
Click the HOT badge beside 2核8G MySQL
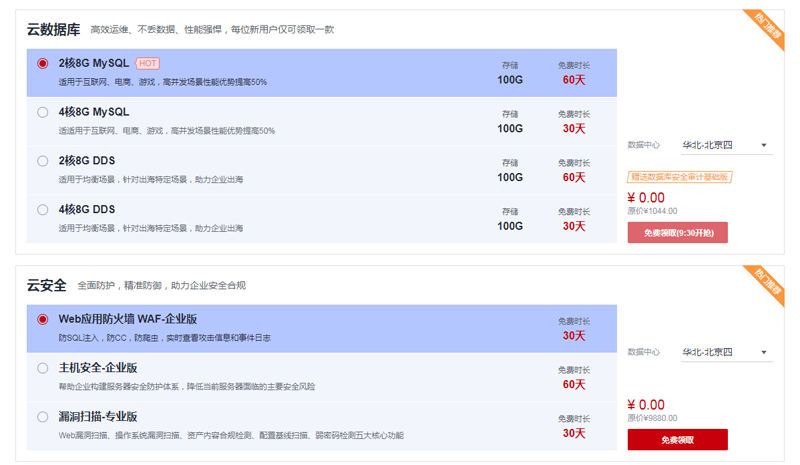pyautogui.click(x=147, y=63)
